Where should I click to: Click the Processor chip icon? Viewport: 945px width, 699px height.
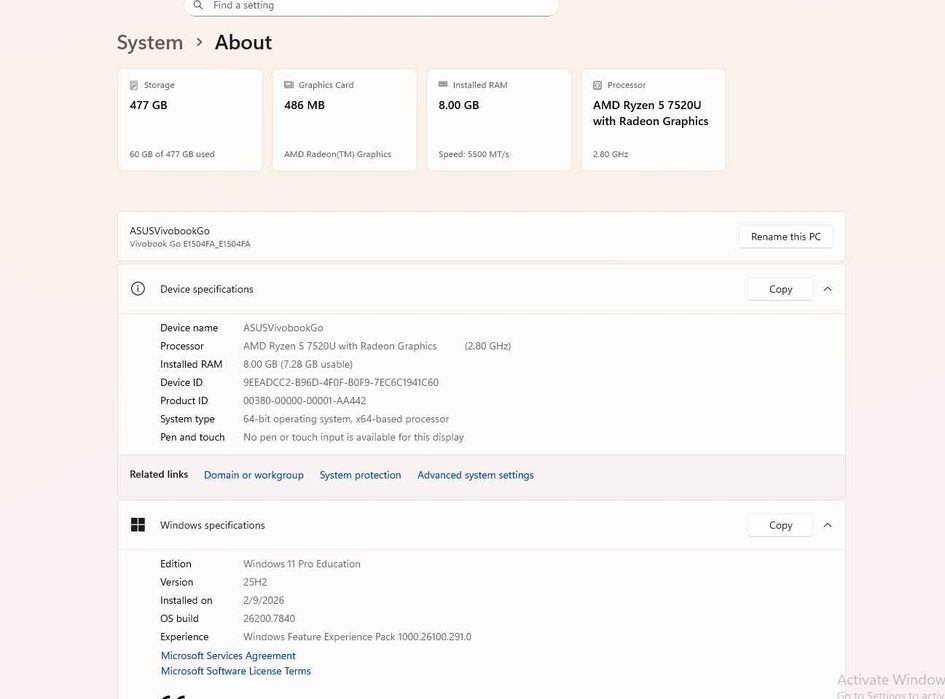[x=598, y=85]
